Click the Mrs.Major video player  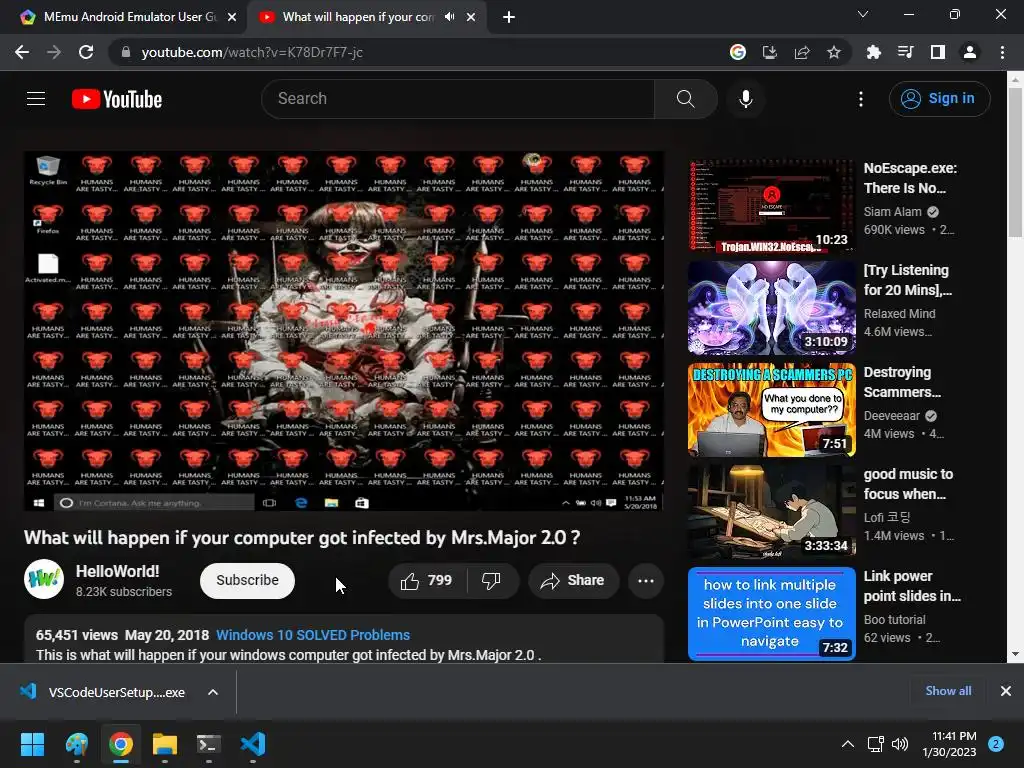pos(344,331)
